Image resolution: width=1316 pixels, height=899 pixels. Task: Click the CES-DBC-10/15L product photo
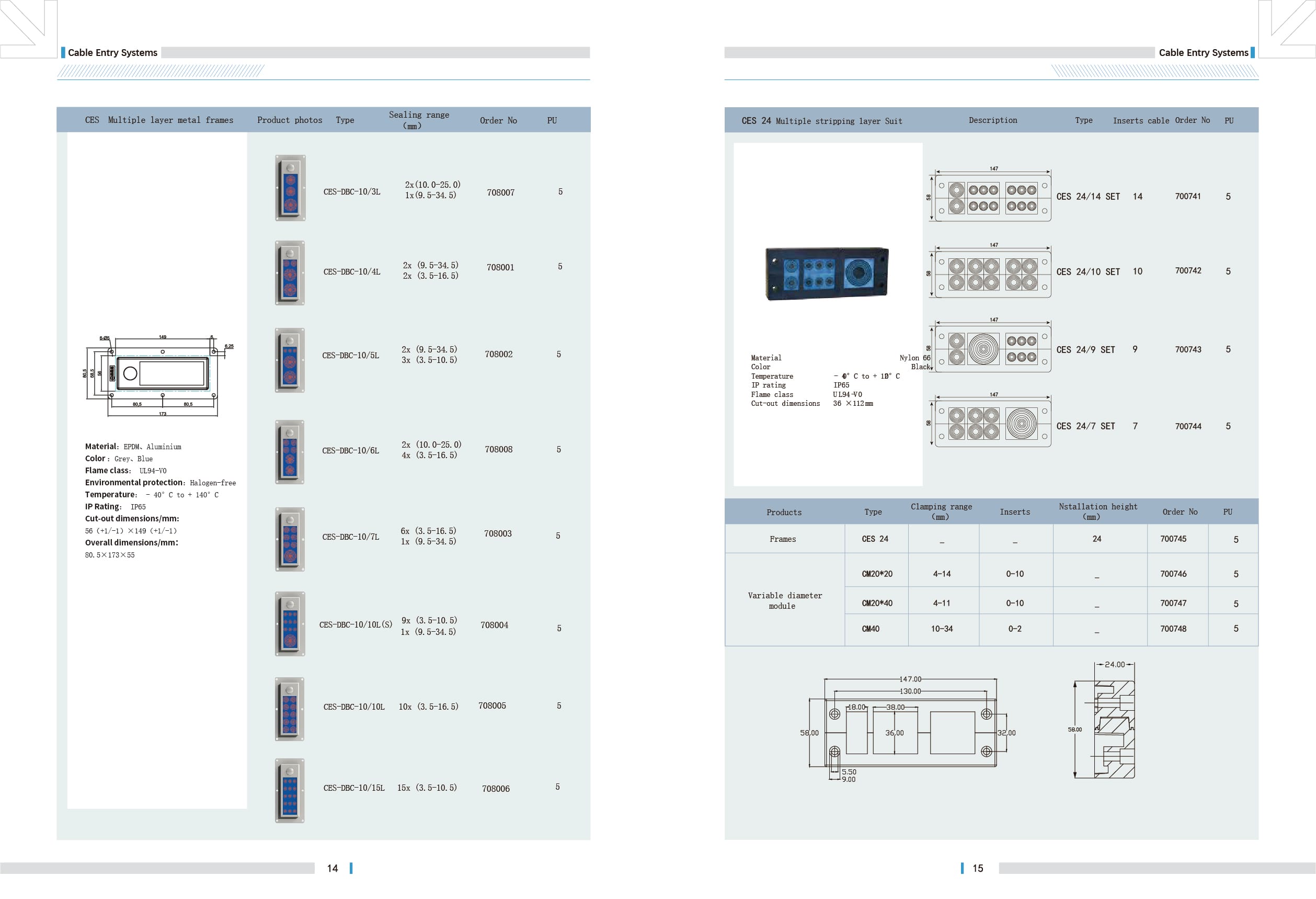click(x=290, y=791)
